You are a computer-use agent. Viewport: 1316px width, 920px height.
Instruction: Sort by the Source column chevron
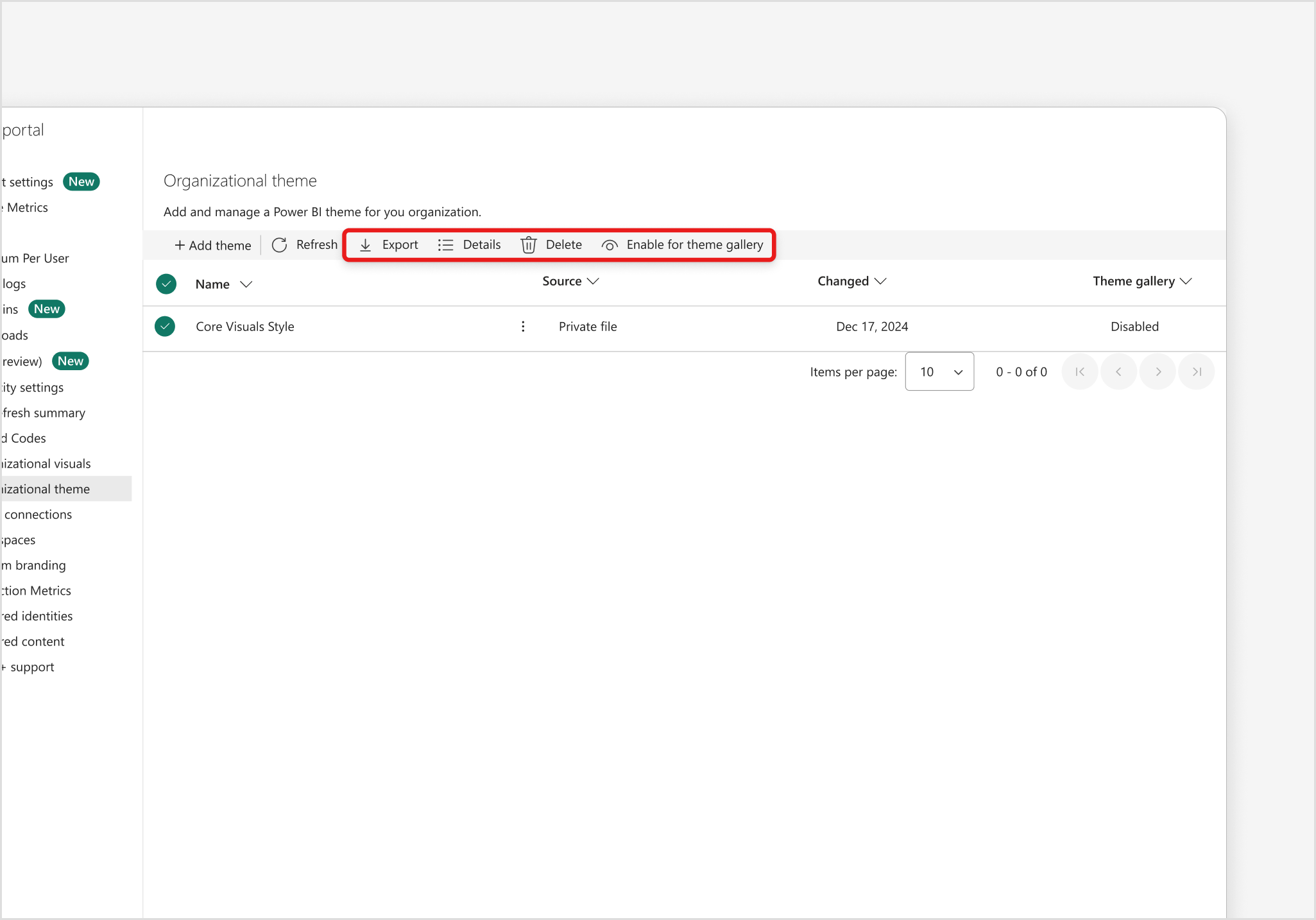(x=593, y=281)
